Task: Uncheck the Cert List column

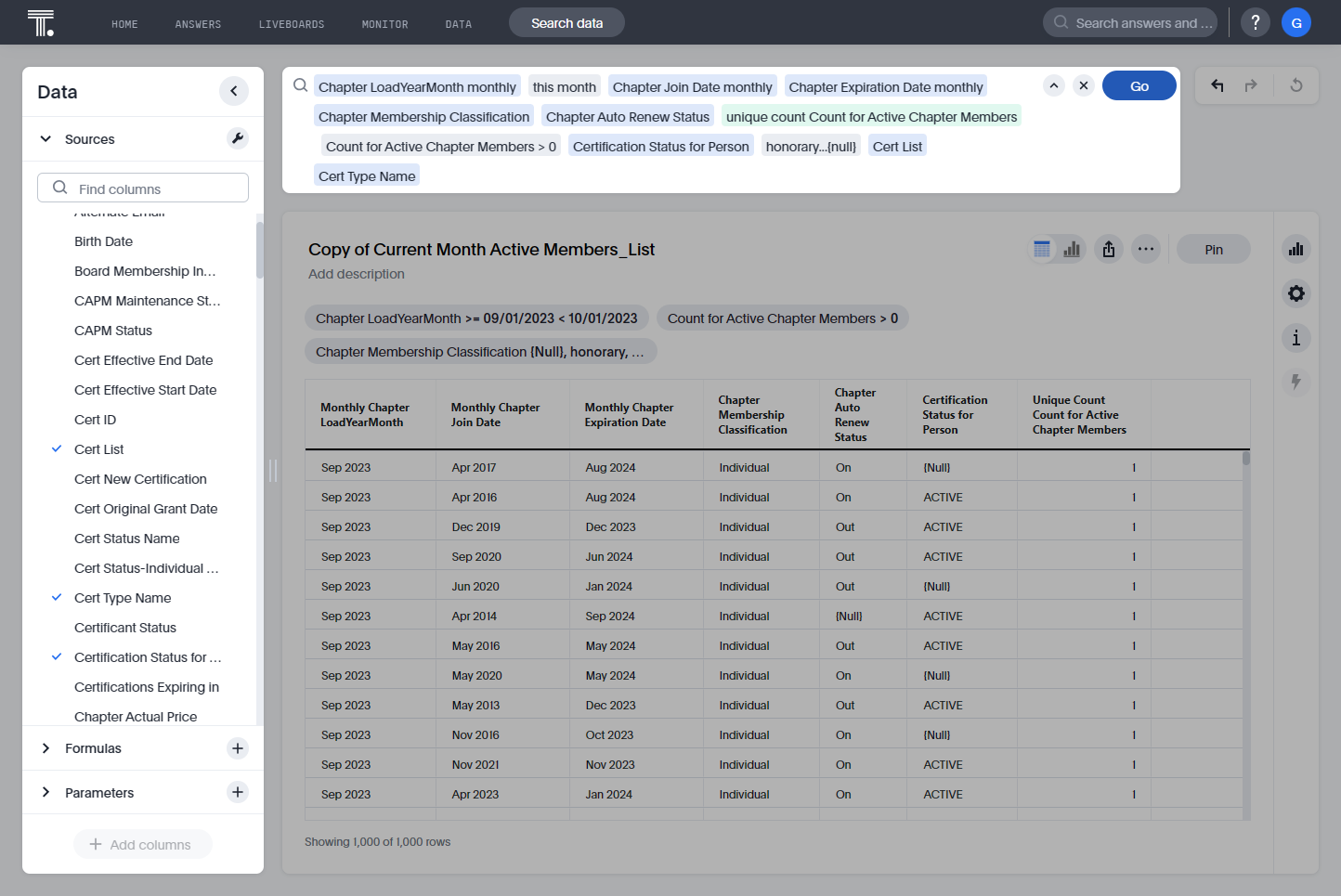Action: click(x=57, y=449)
